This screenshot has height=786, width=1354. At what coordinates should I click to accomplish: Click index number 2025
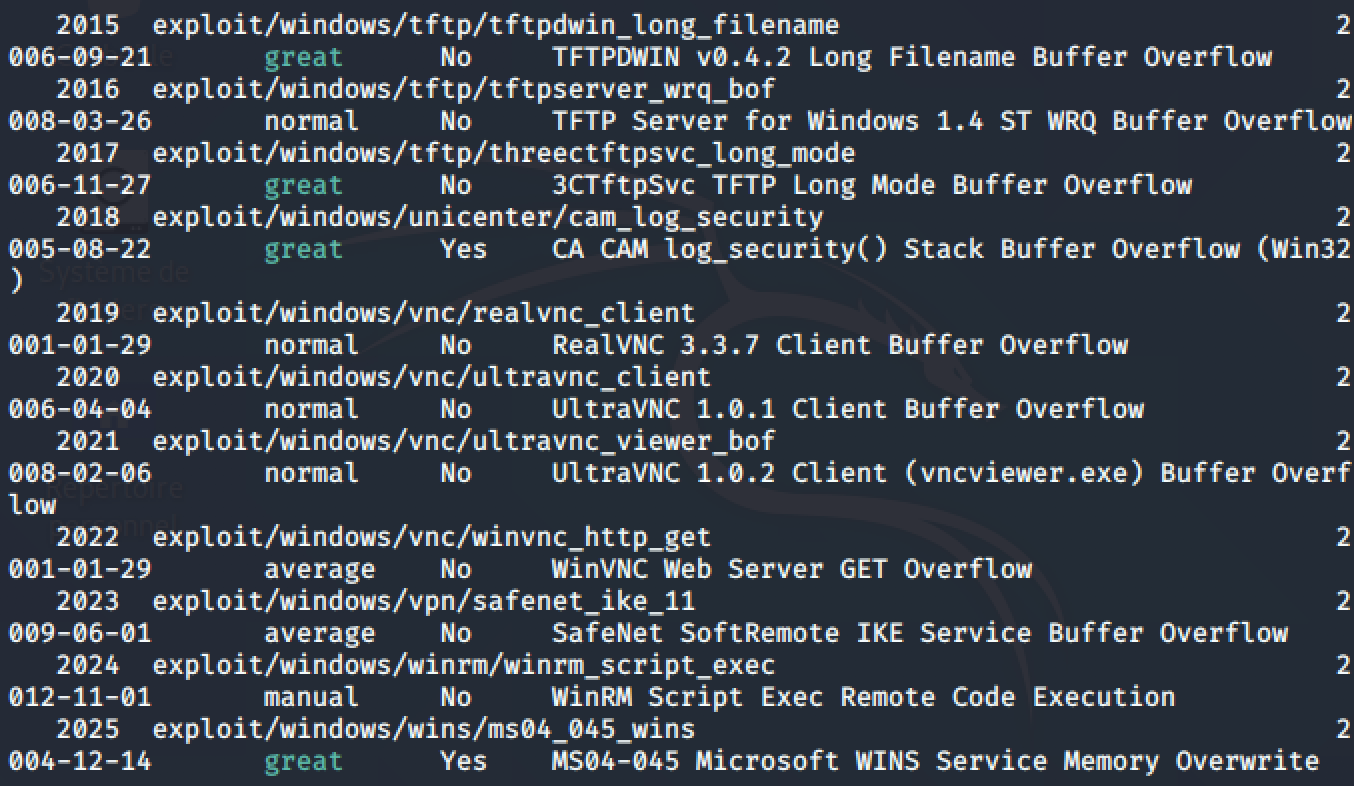(88, 729)
